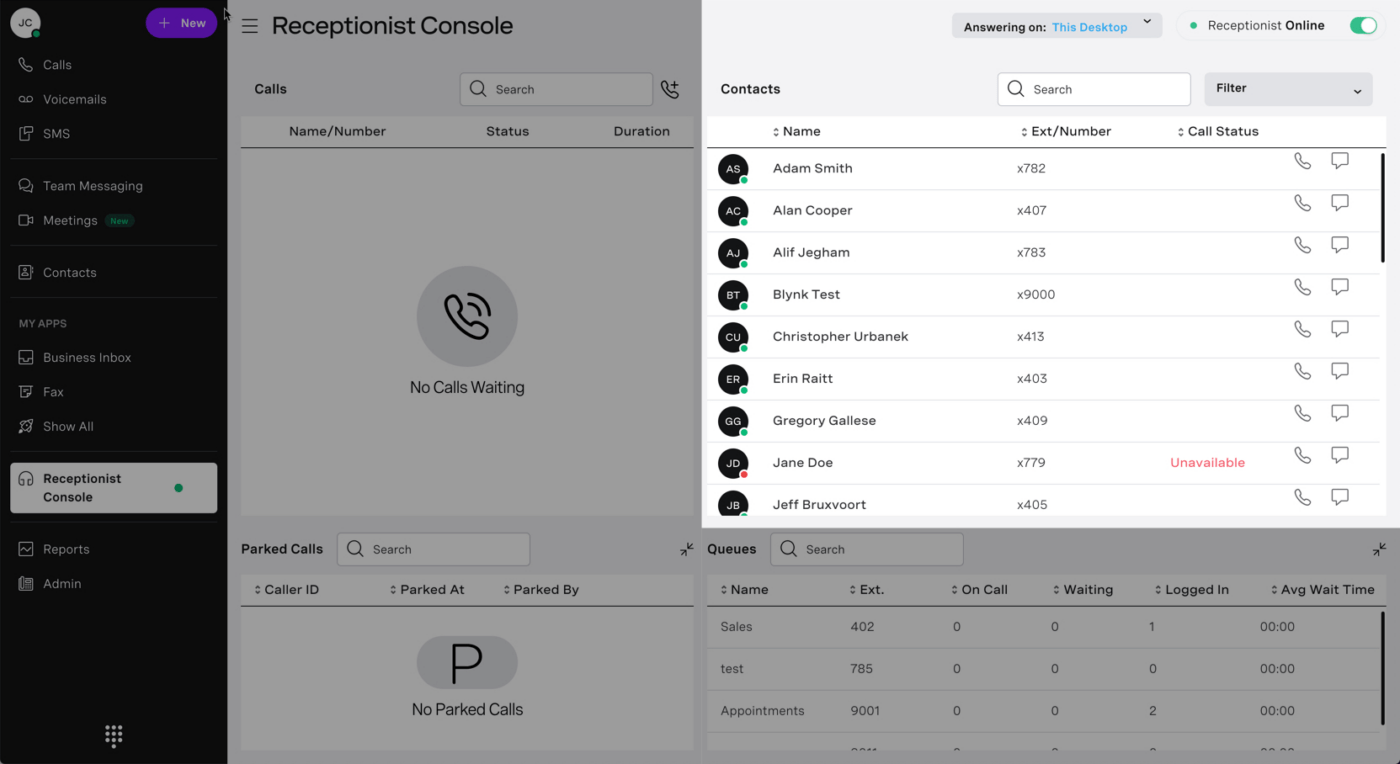Screen dimensions: 1400x764
Task: Message Jane Doe via chat icon
Action: click(x=1340, y=455)
